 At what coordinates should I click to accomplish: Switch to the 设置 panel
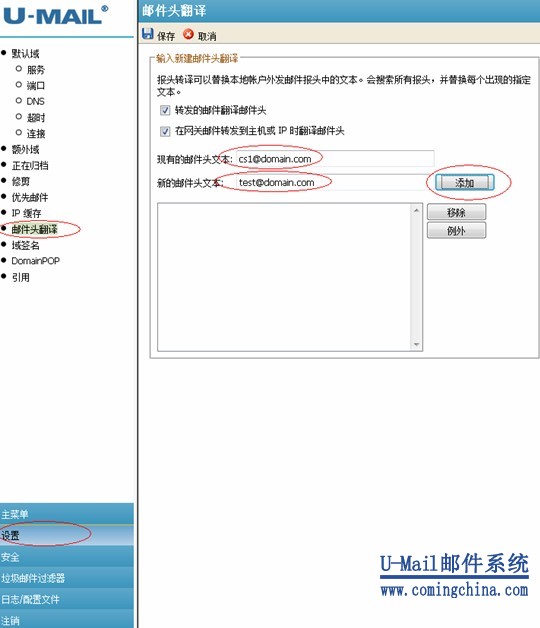(67, 535)
